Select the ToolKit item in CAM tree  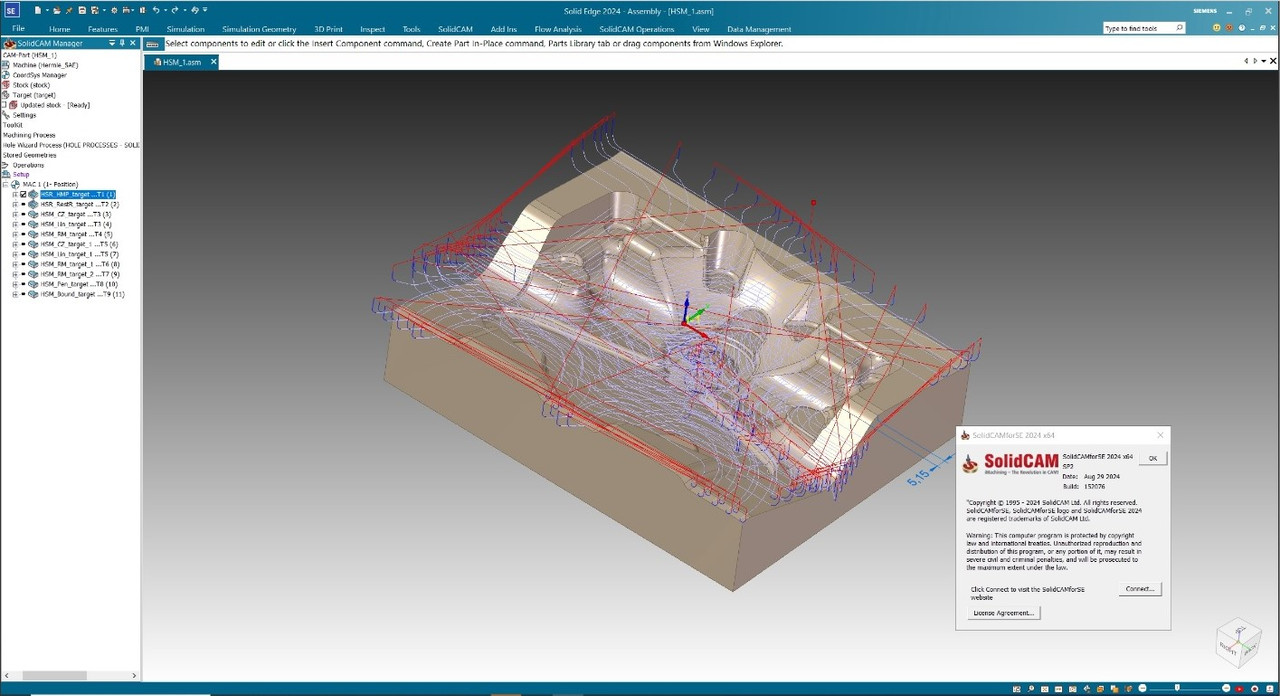click(x=12, y=125)
